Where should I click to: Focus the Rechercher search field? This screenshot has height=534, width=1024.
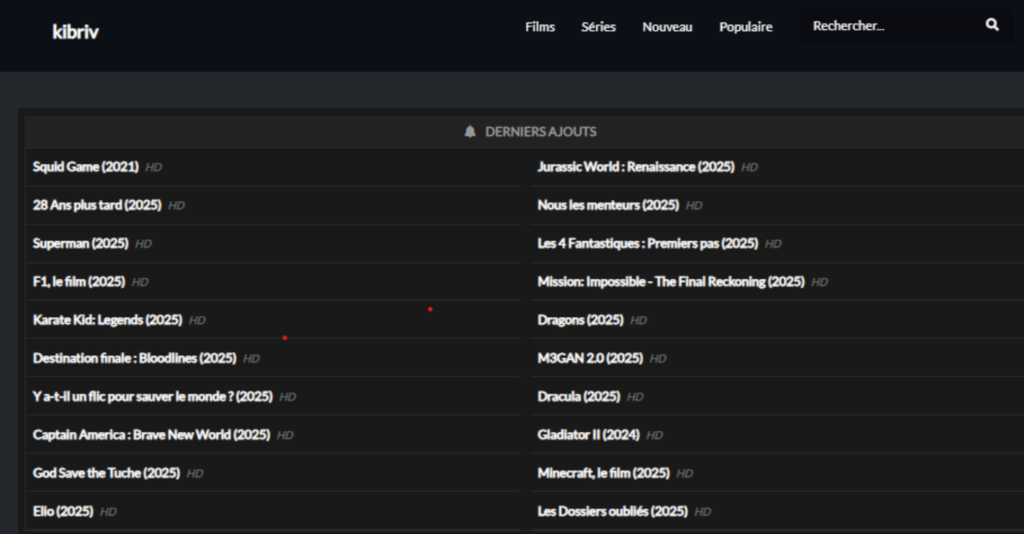[890, 26]
